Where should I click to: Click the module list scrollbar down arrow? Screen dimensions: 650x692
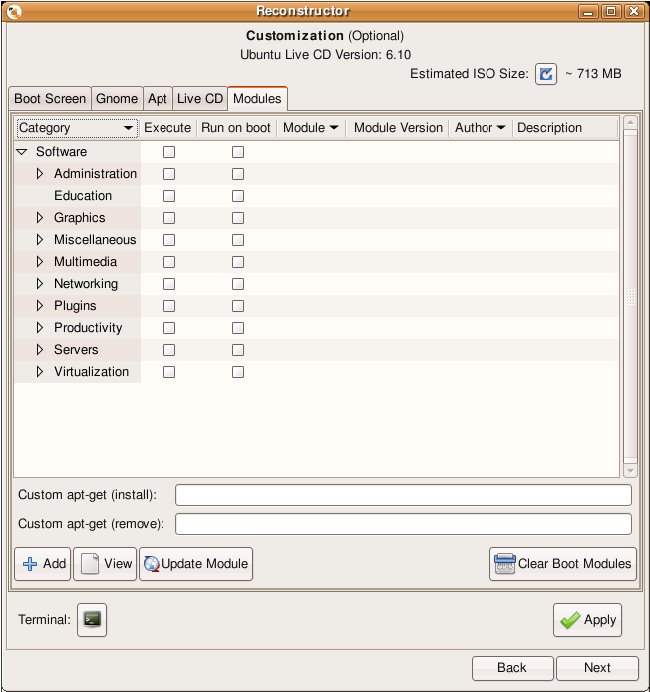(630, 471)
